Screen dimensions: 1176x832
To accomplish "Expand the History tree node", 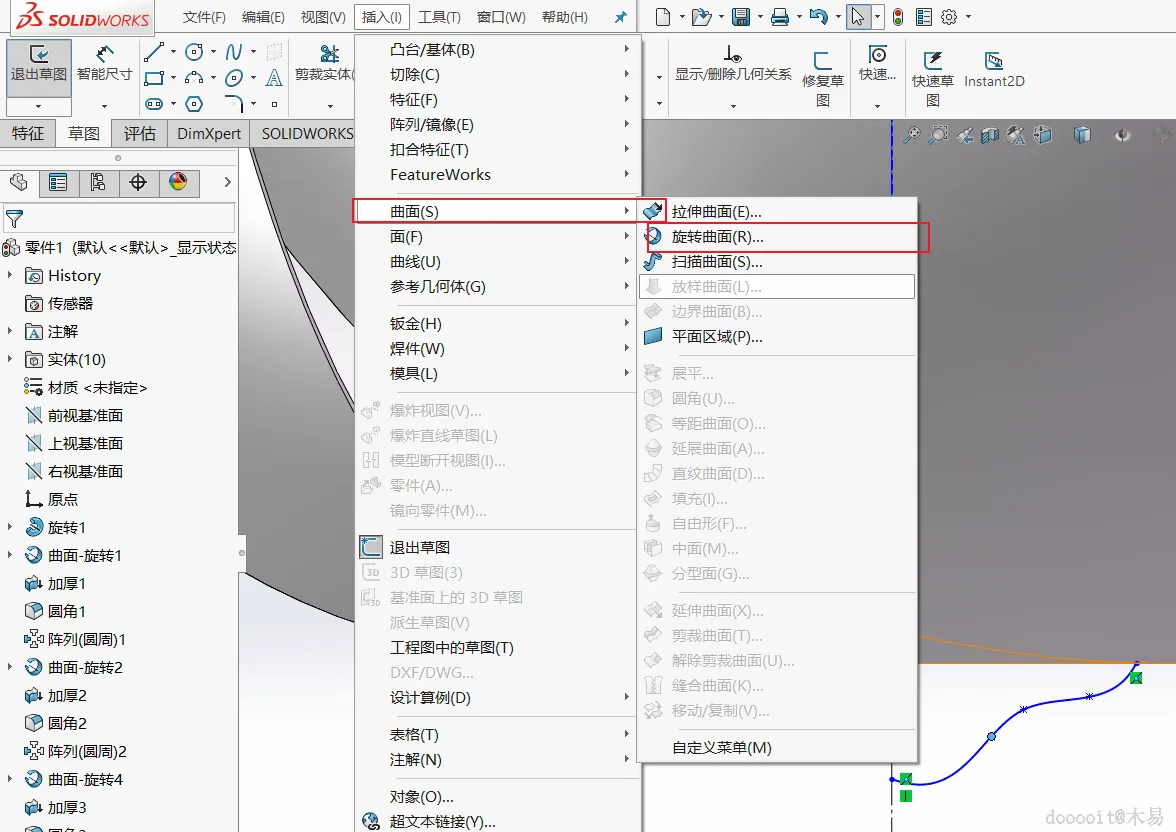I will click(10, 275).
